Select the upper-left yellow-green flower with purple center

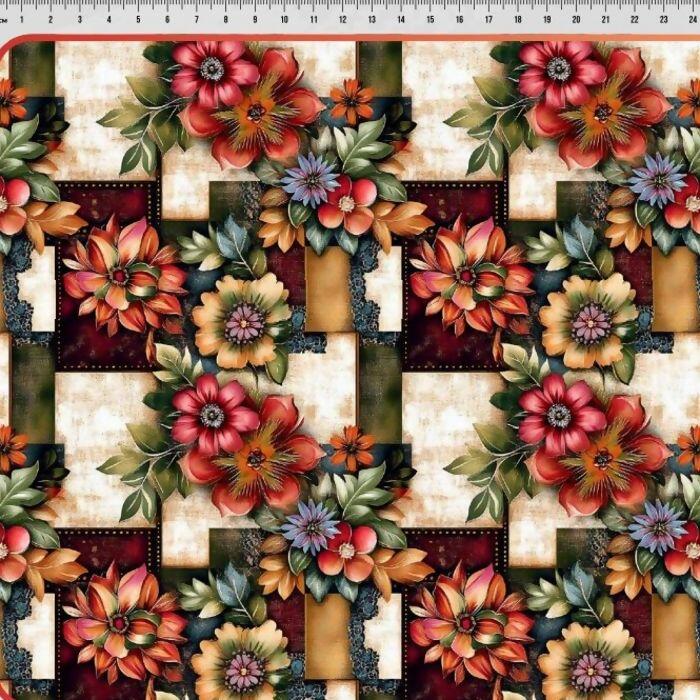(x=242, y=322)
